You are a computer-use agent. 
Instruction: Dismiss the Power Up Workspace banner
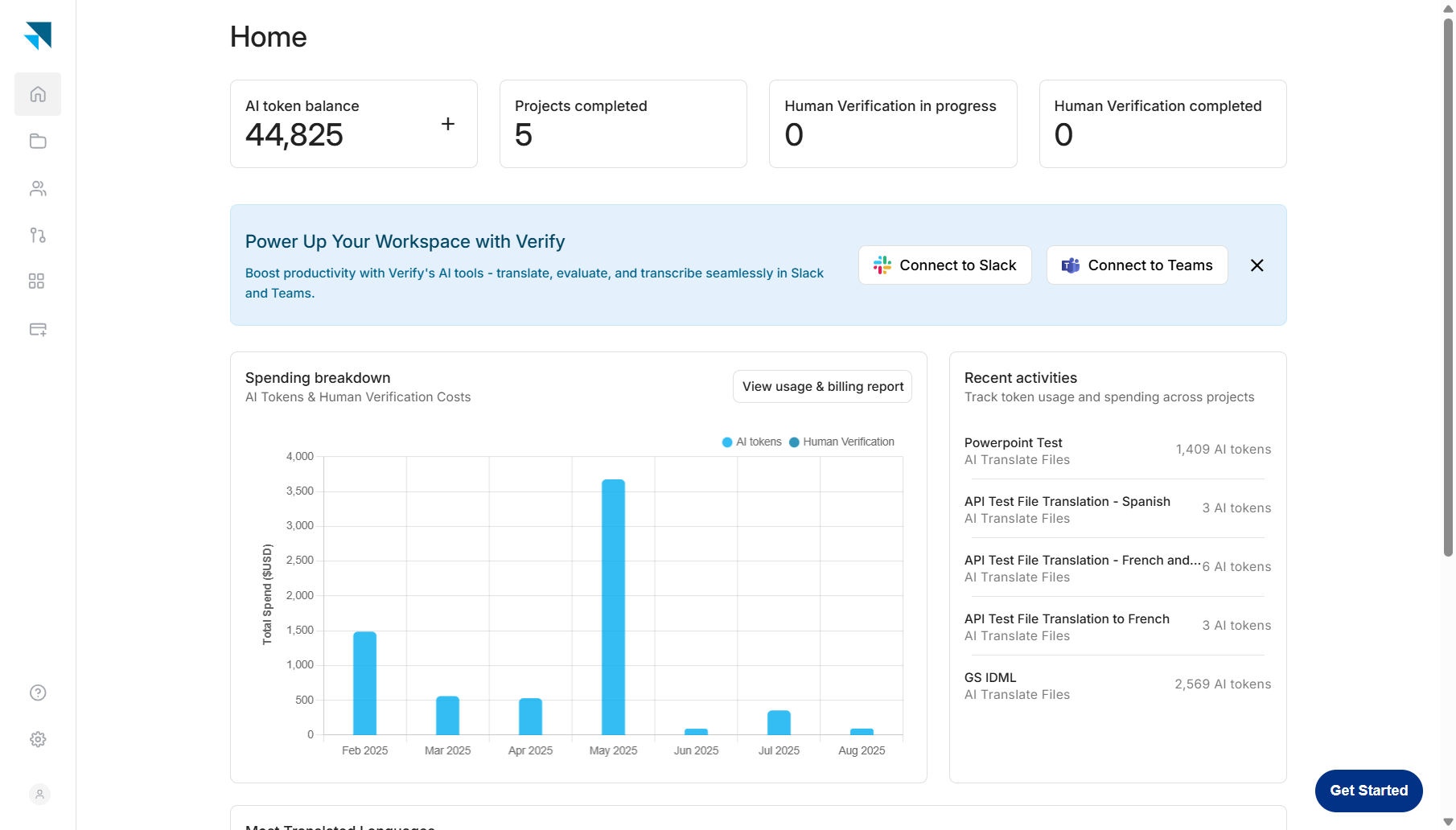(1257, 265)
